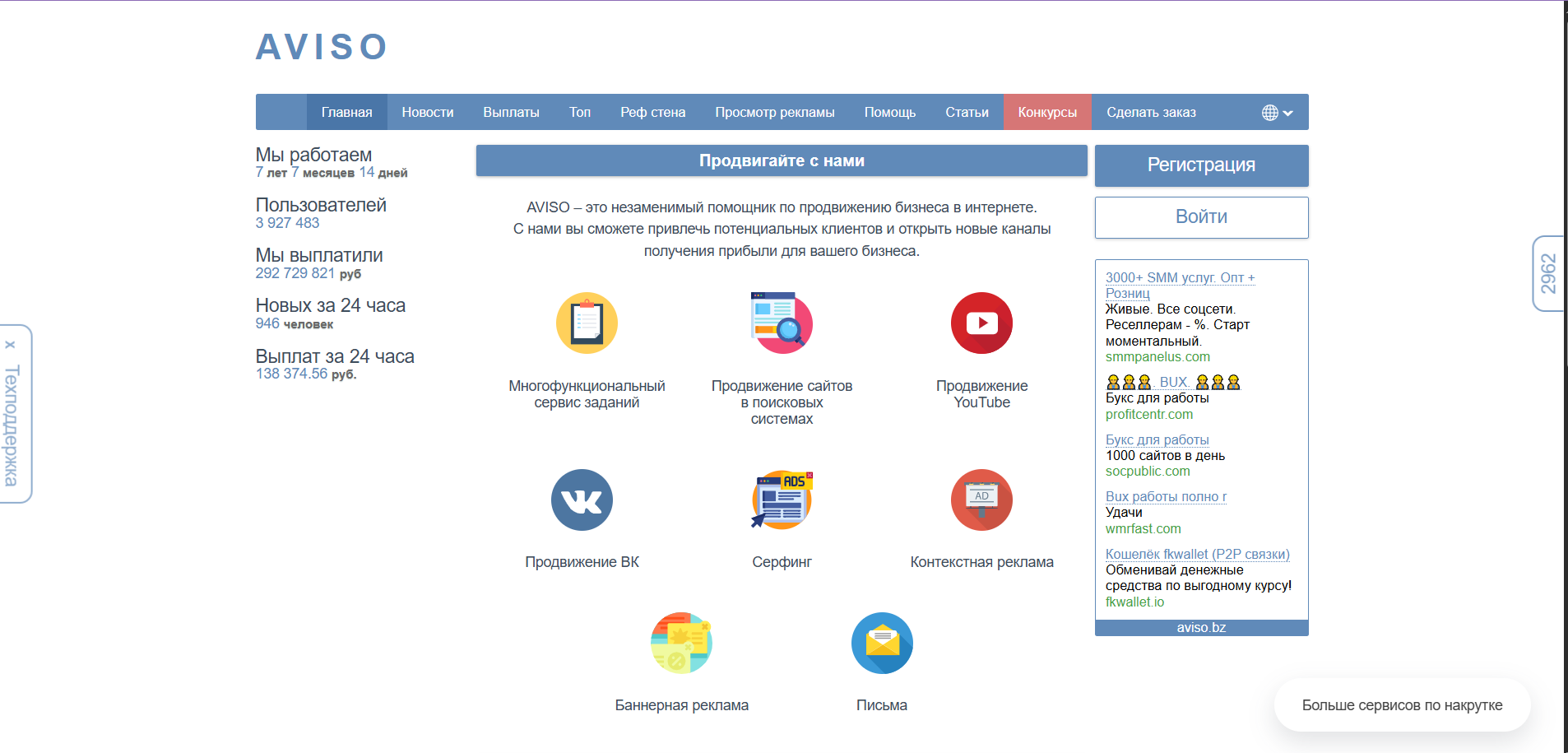1568x753 pixels.
Task: Click the 3 927 483 users count
Action: [287, 223]
